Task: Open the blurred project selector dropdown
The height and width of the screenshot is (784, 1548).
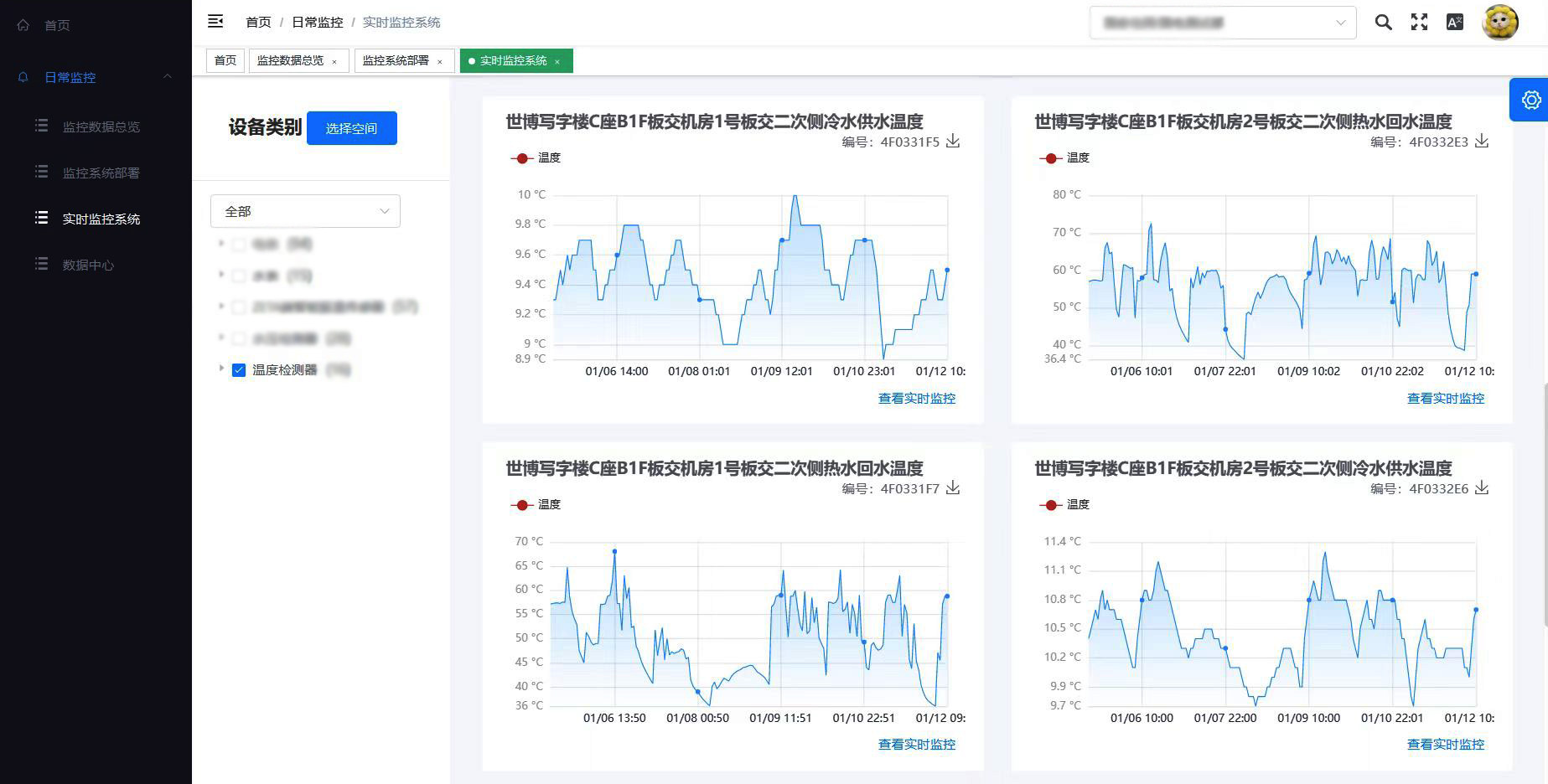Action: coord(1223,23)
